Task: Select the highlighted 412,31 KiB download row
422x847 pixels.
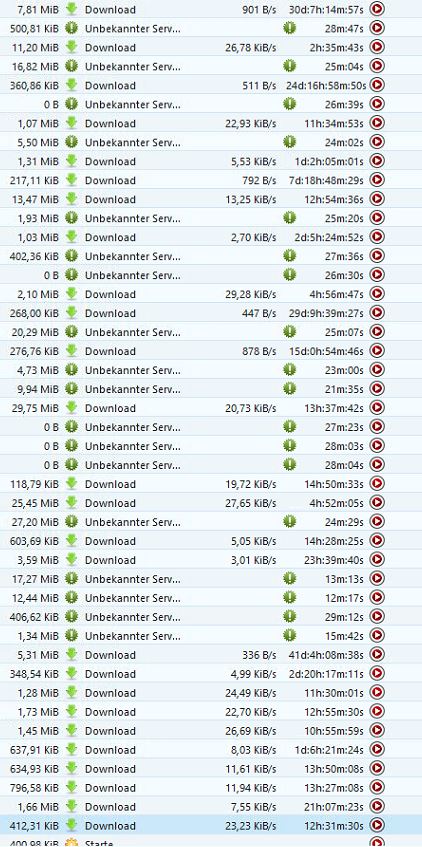Action: 211,825
